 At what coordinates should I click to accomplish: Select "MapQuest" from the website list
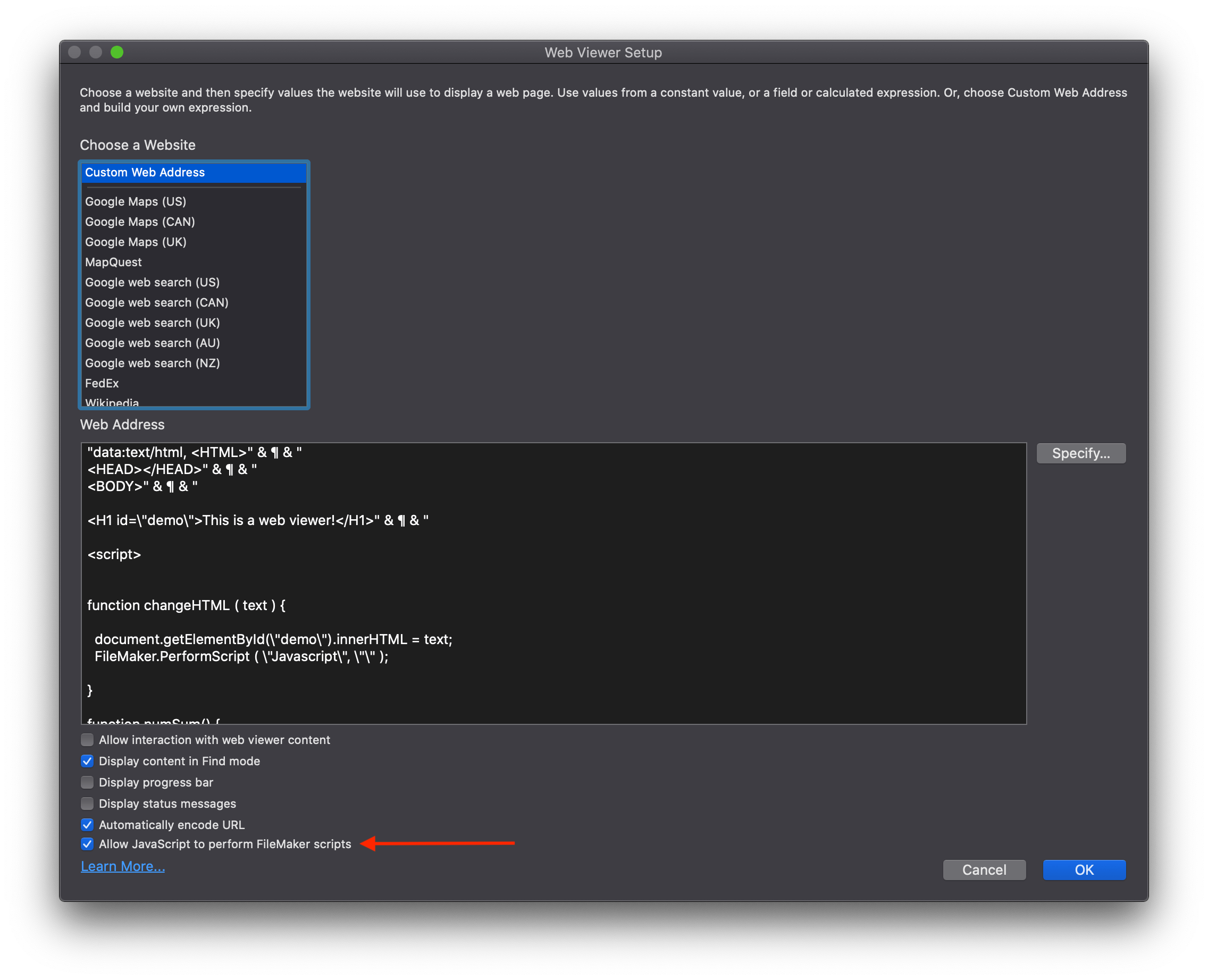[x=113, y=262]
